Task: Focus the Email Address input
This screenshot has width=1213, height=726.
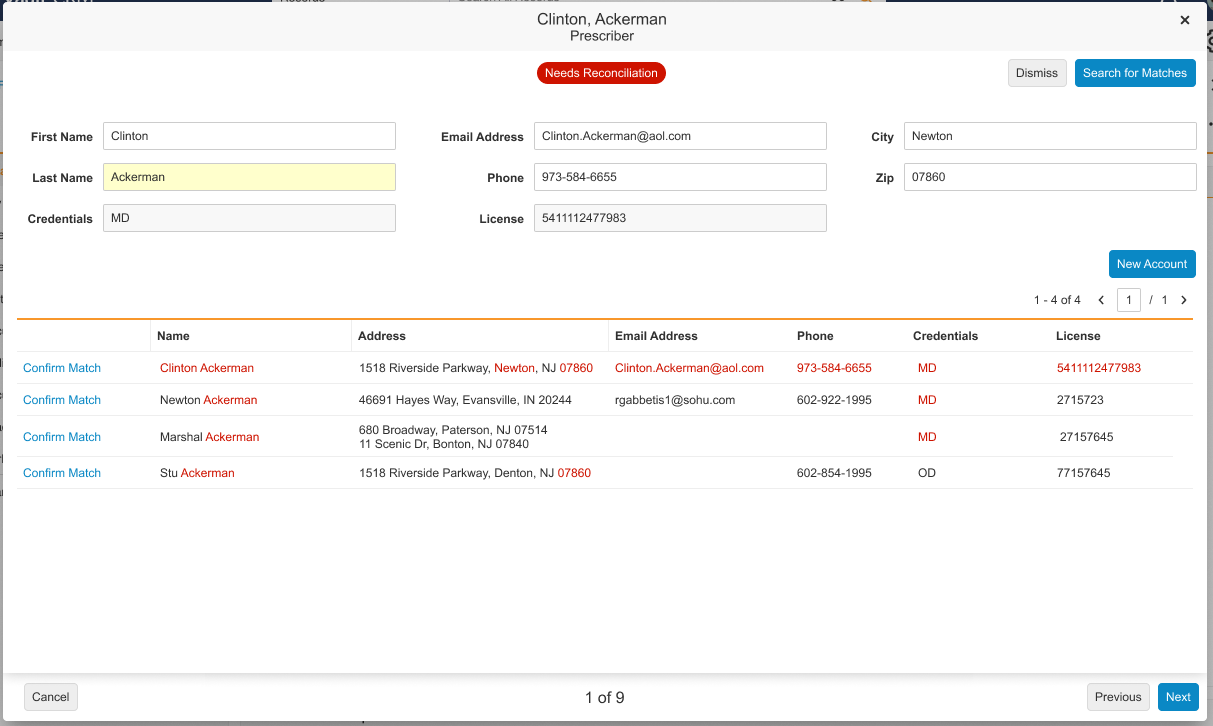Action: (x=680, y=136)
